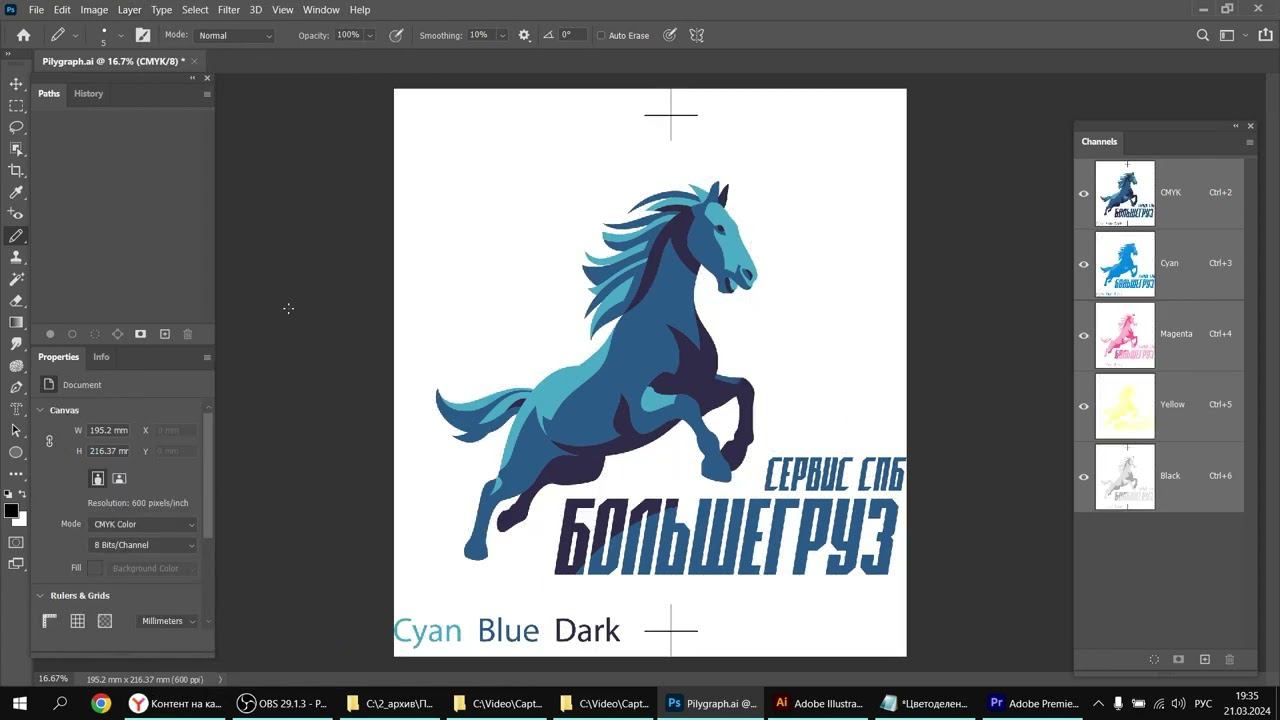Open smoothing options gear
This screenshot has width=1280, height=720.
coord(524,35)
